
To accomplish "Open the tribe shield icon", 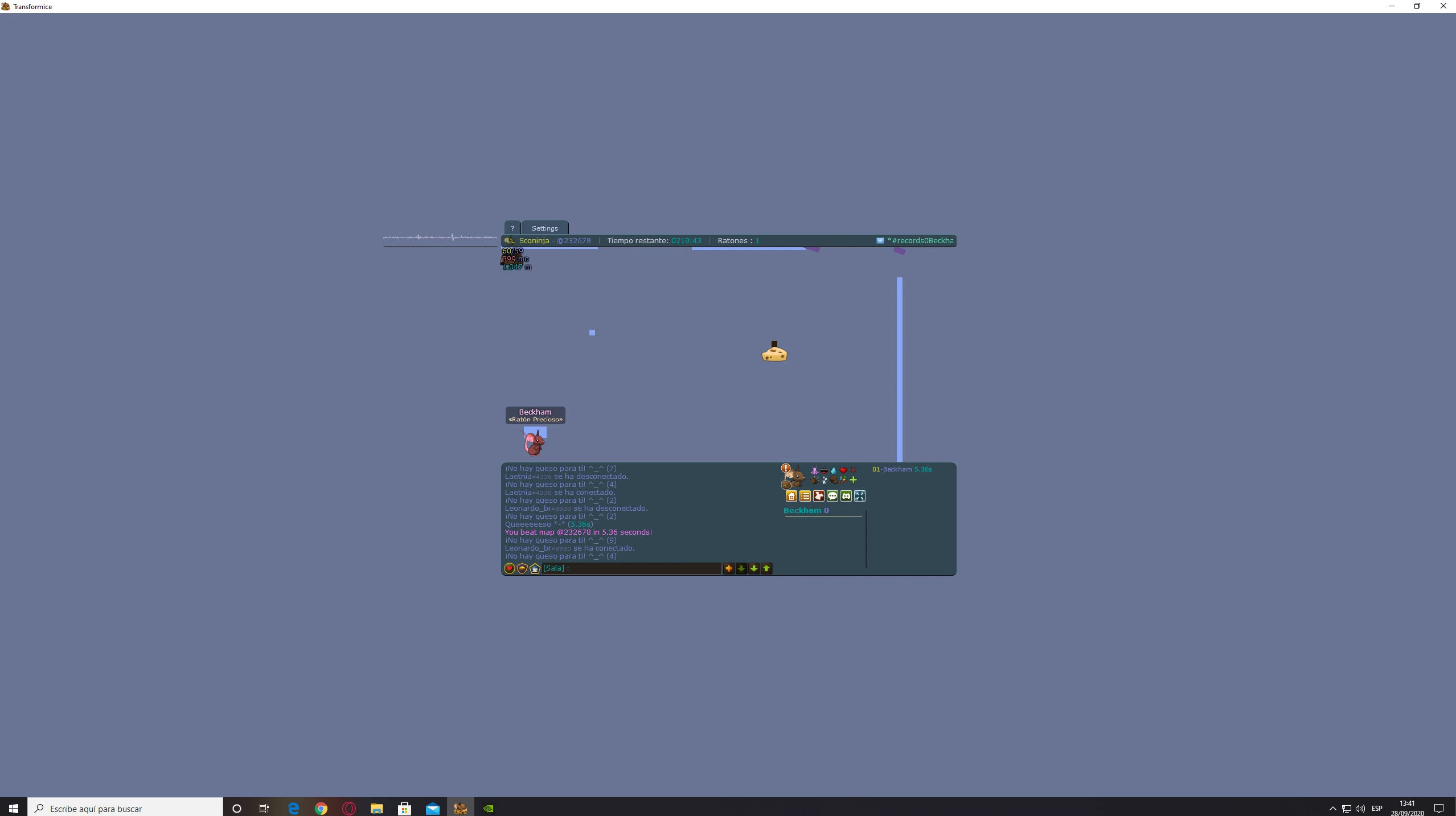I will [x=522, y=568].
